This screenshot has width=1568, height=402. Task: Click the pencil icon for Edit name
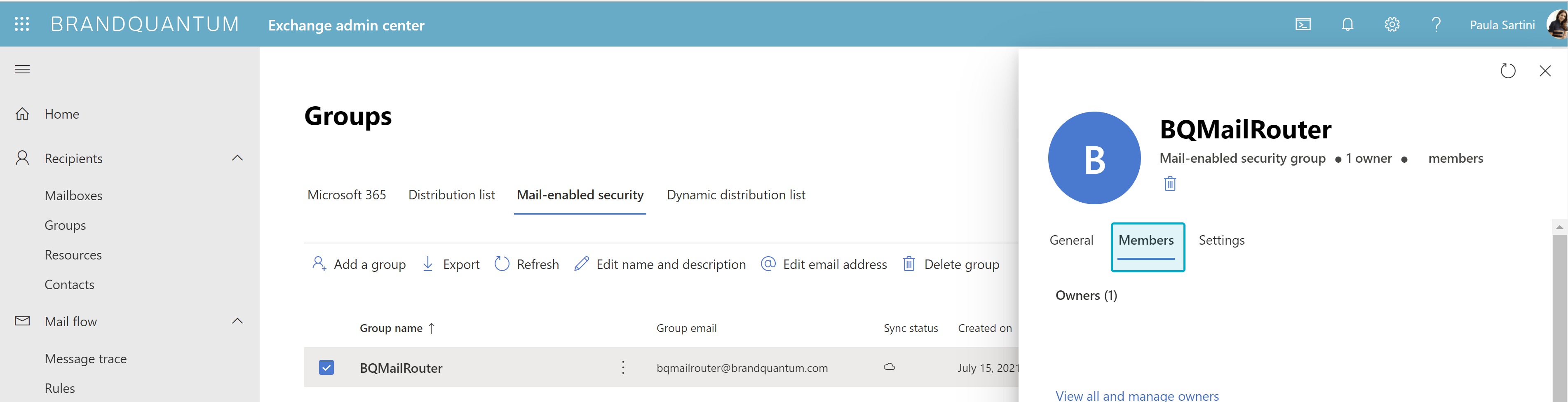coord(581,263)
